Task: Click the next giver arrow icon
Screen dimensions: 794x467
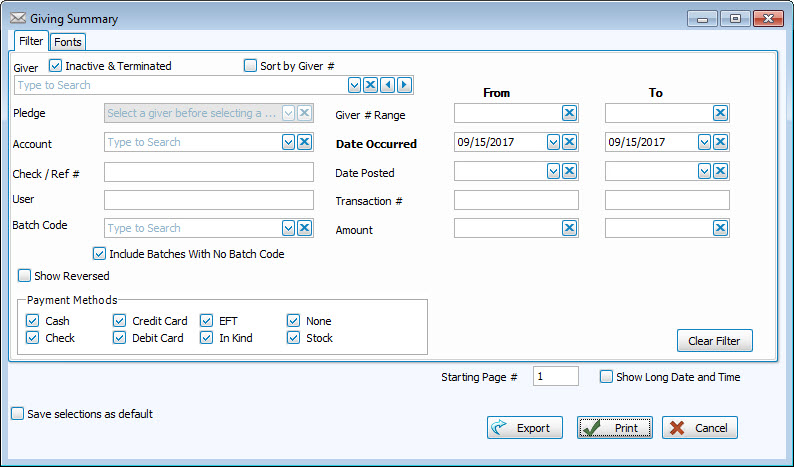Action: pyautogui.click(x=404, y=85)
